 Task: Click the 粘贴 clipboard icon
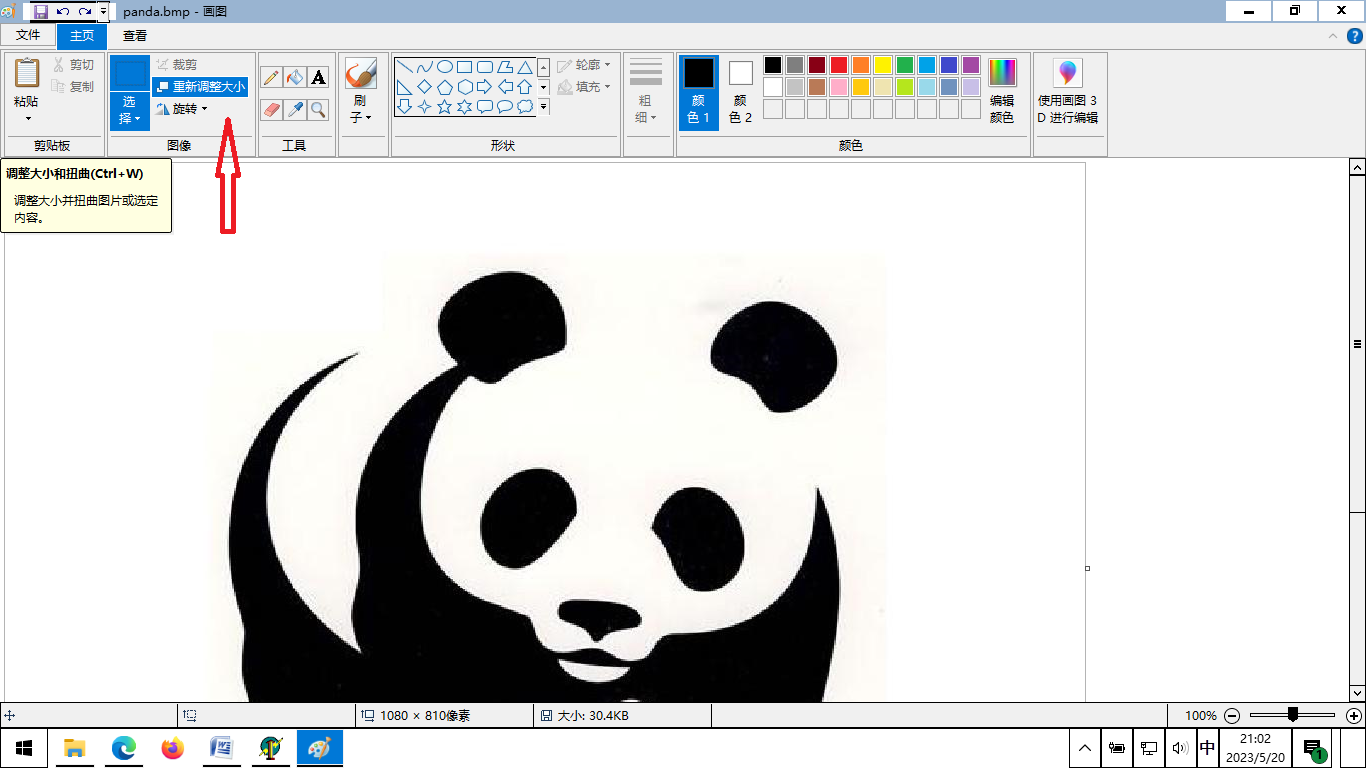coord(27,73)
